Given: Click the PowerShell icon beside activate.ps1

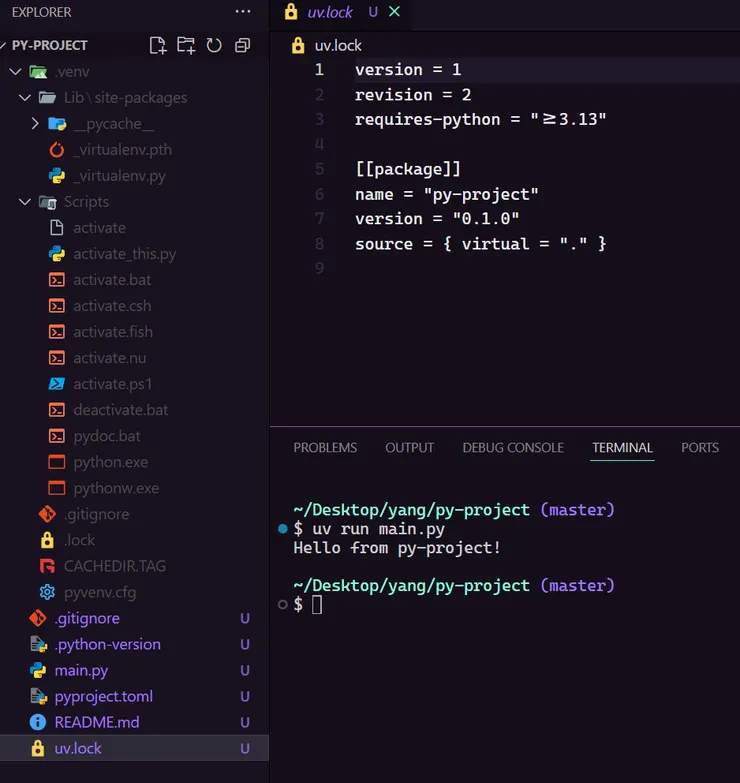Looking at the screenshot, I should [x=57, y=384].
